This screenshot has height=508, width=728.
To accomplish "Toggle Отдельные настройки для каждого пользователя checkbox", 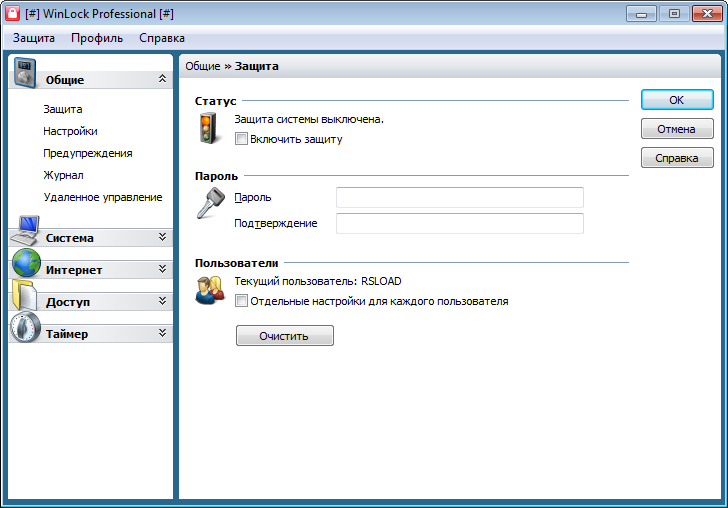I will click(241, 301).
